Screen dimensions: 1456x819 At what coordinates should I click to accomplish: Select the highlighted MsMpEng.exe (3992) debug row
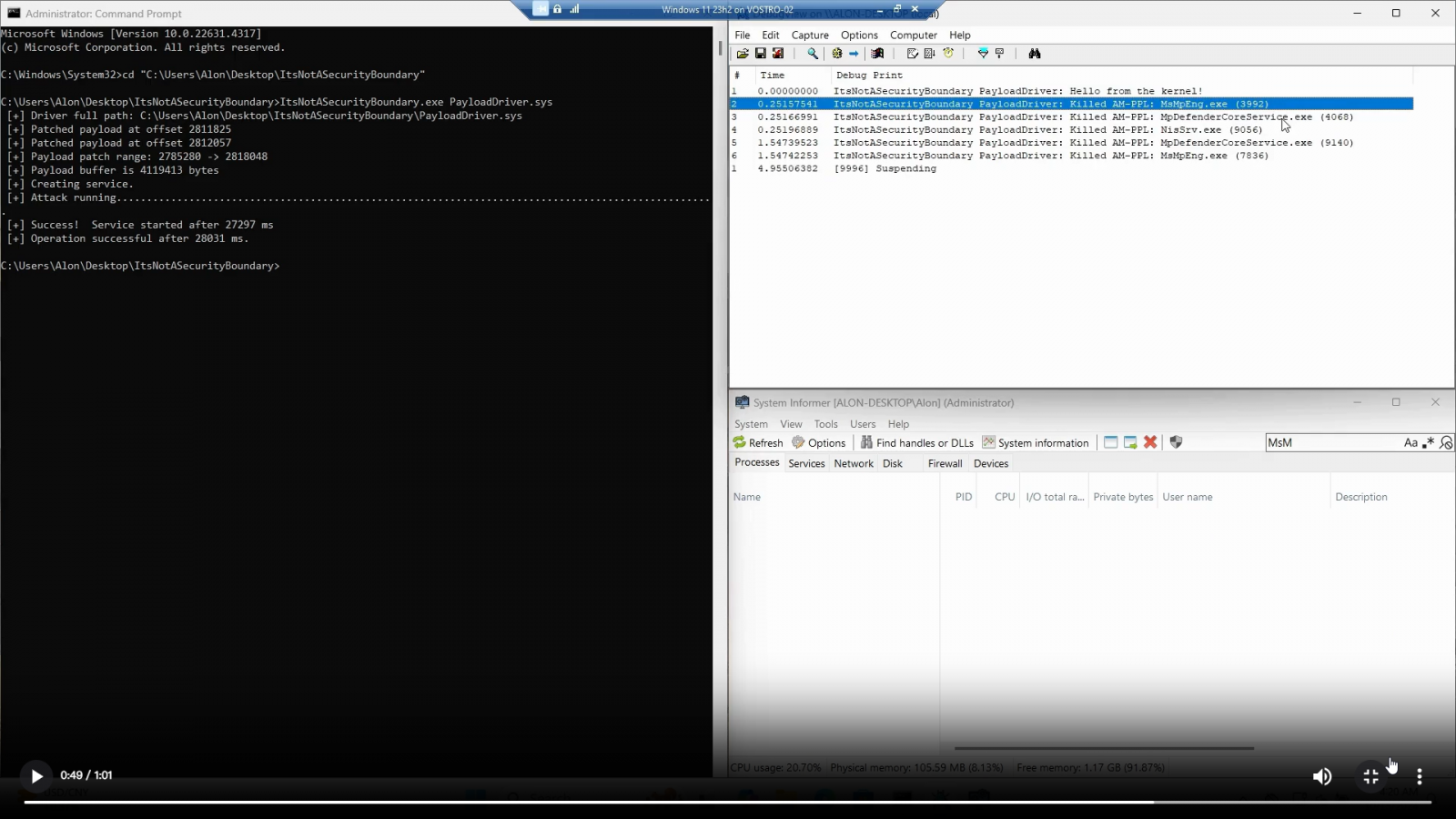1071,104
